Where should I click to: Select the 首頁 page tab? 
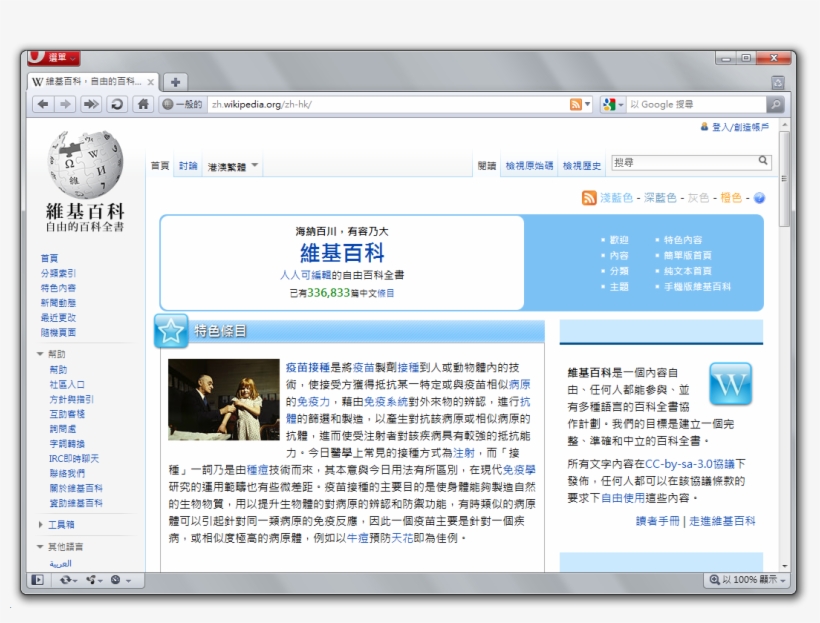click(x=160, y=166)
